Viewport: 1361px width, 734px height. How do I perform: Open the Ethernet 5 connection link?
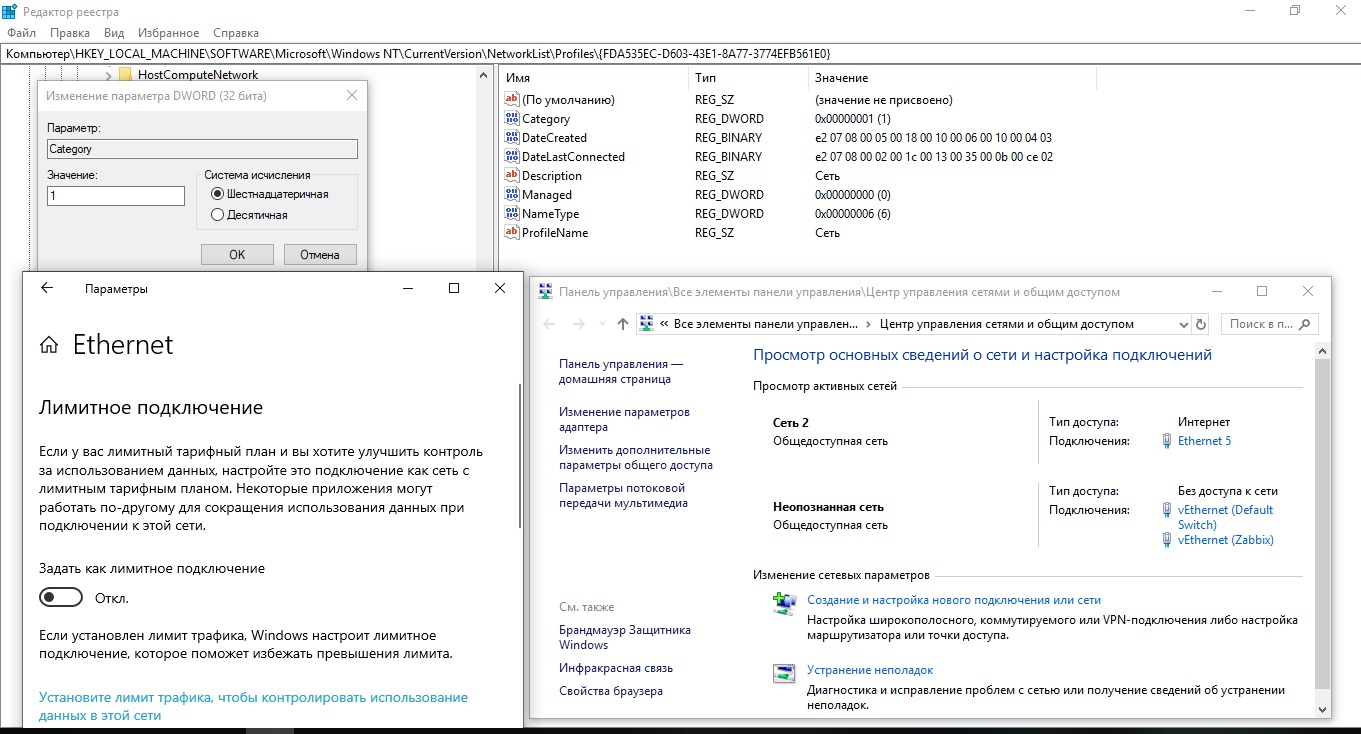(1204, 441)
